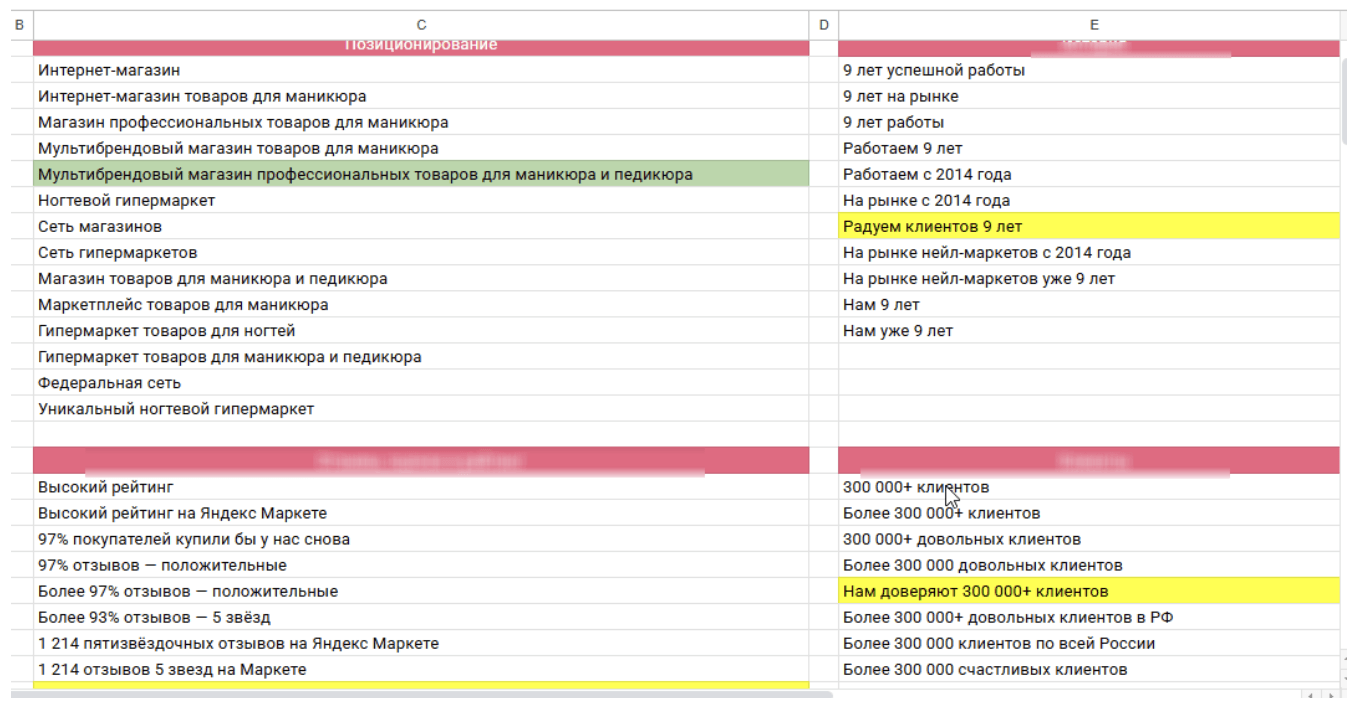This screenshot has width=1358, height=705.
Task: Select cell '9 лет работы'
Action: (1089, 122)
